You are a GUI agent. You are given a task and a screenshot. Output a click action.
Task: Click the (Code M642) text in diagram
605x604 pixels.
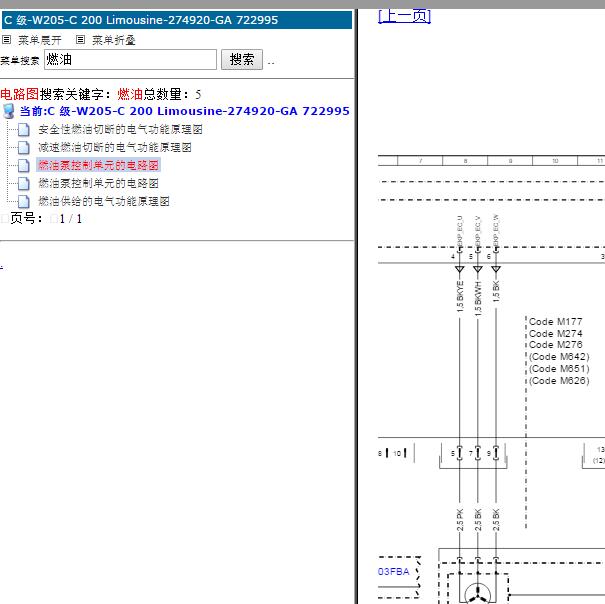pos(559,357)
